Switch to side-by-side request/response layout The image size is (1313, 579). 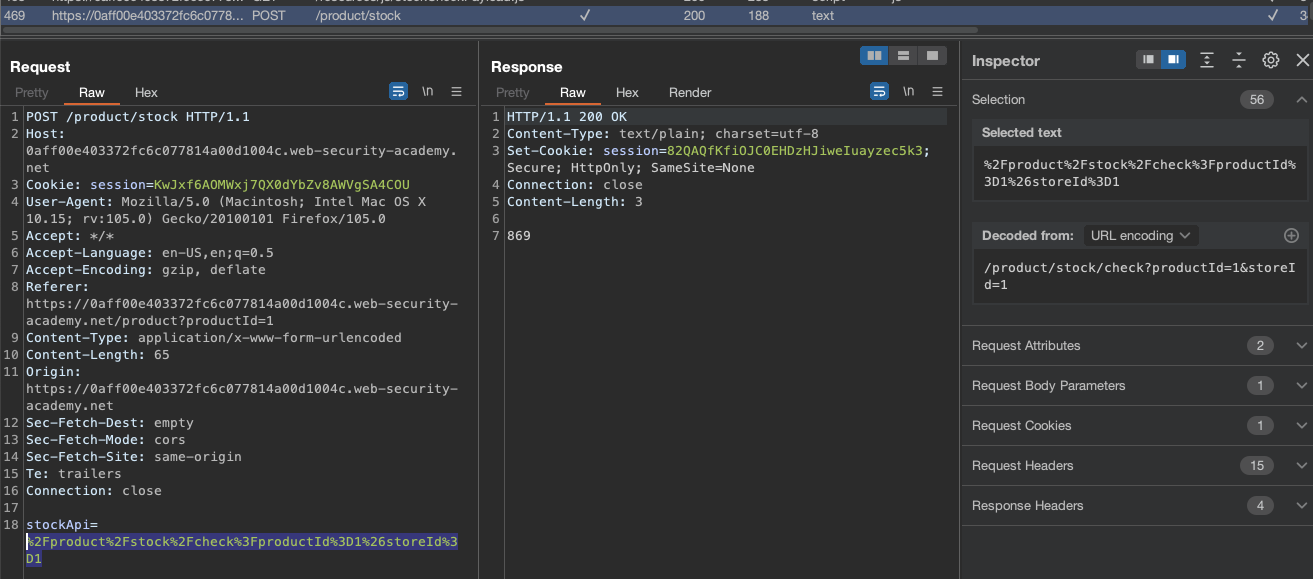[x=875, y=56]
